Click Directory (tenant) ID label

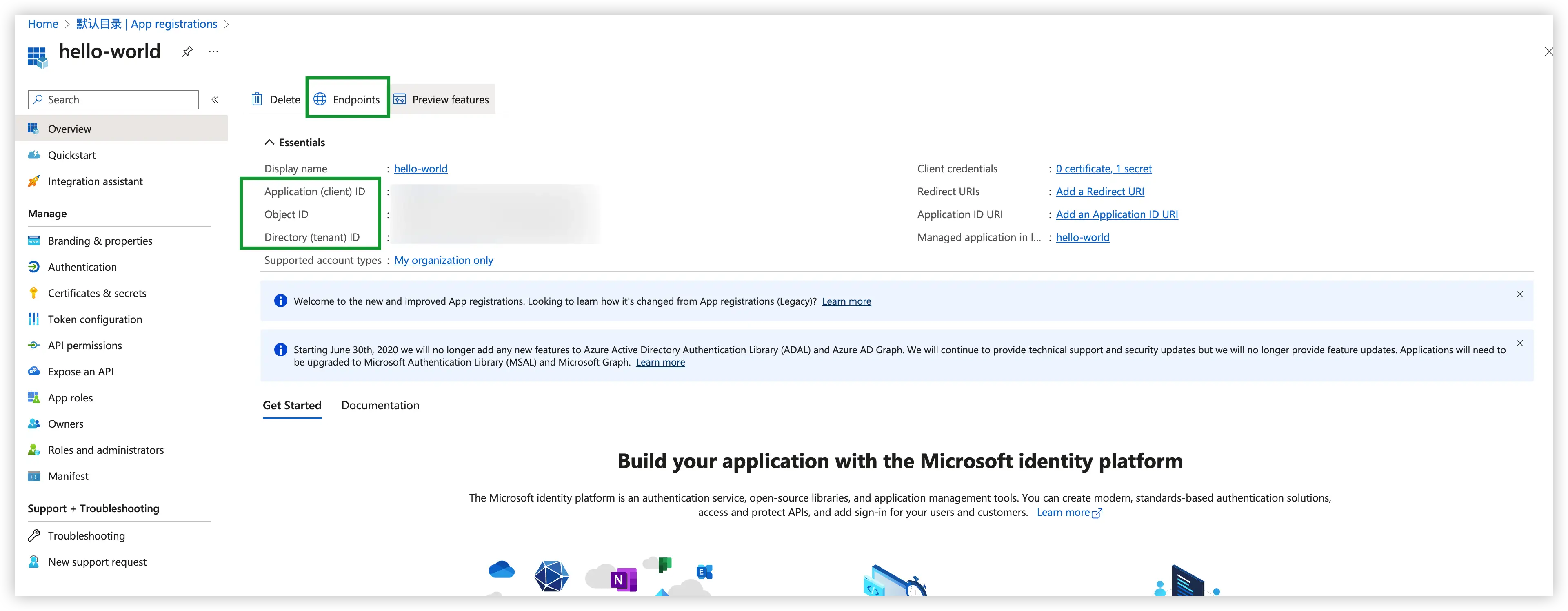pos(312,237)
